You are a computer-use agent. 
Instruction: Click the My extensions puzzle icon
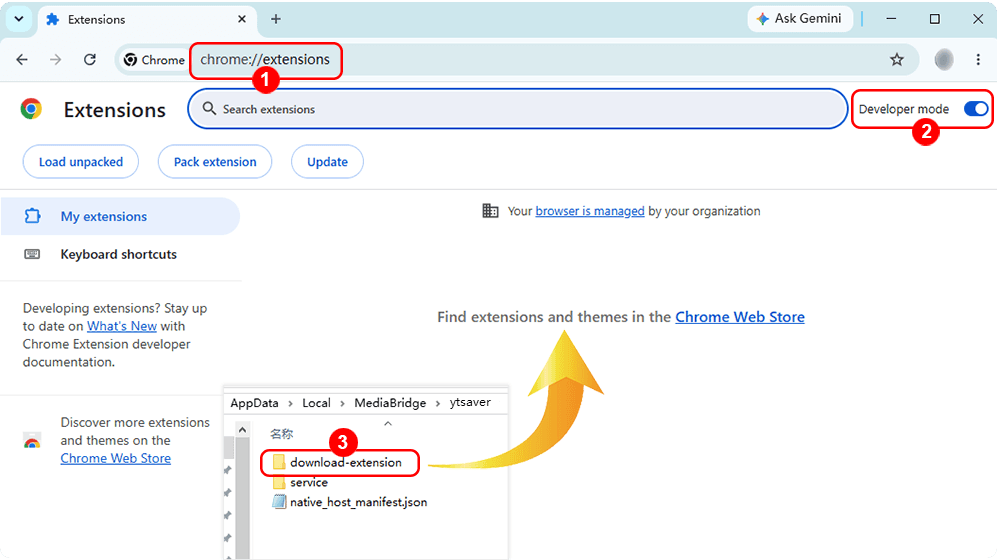(x=32, y=216)
